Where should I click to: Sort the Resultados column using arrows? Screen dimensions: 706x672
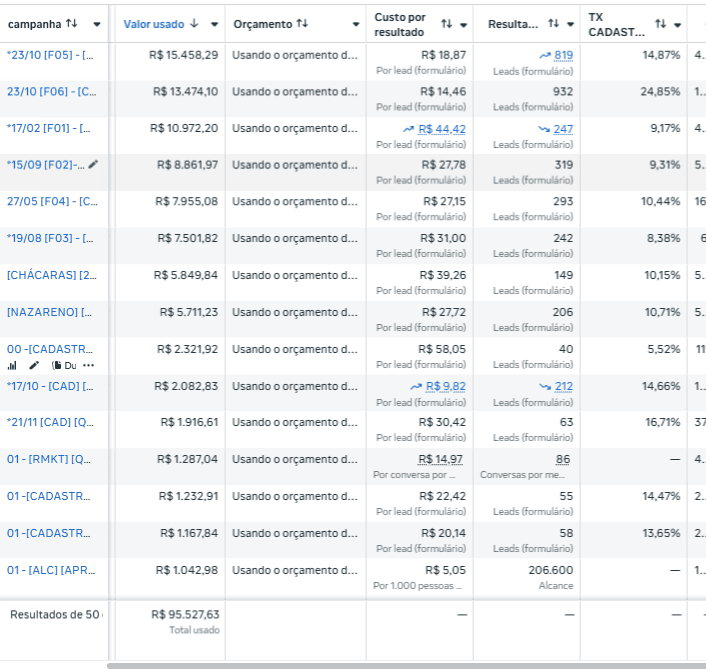coord(553,23)
